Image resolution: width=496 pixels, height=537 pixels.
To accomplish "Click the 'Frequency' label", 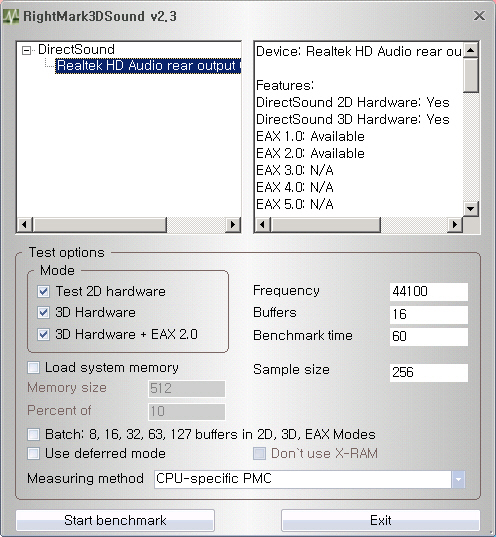I will (x=286, y=291).
